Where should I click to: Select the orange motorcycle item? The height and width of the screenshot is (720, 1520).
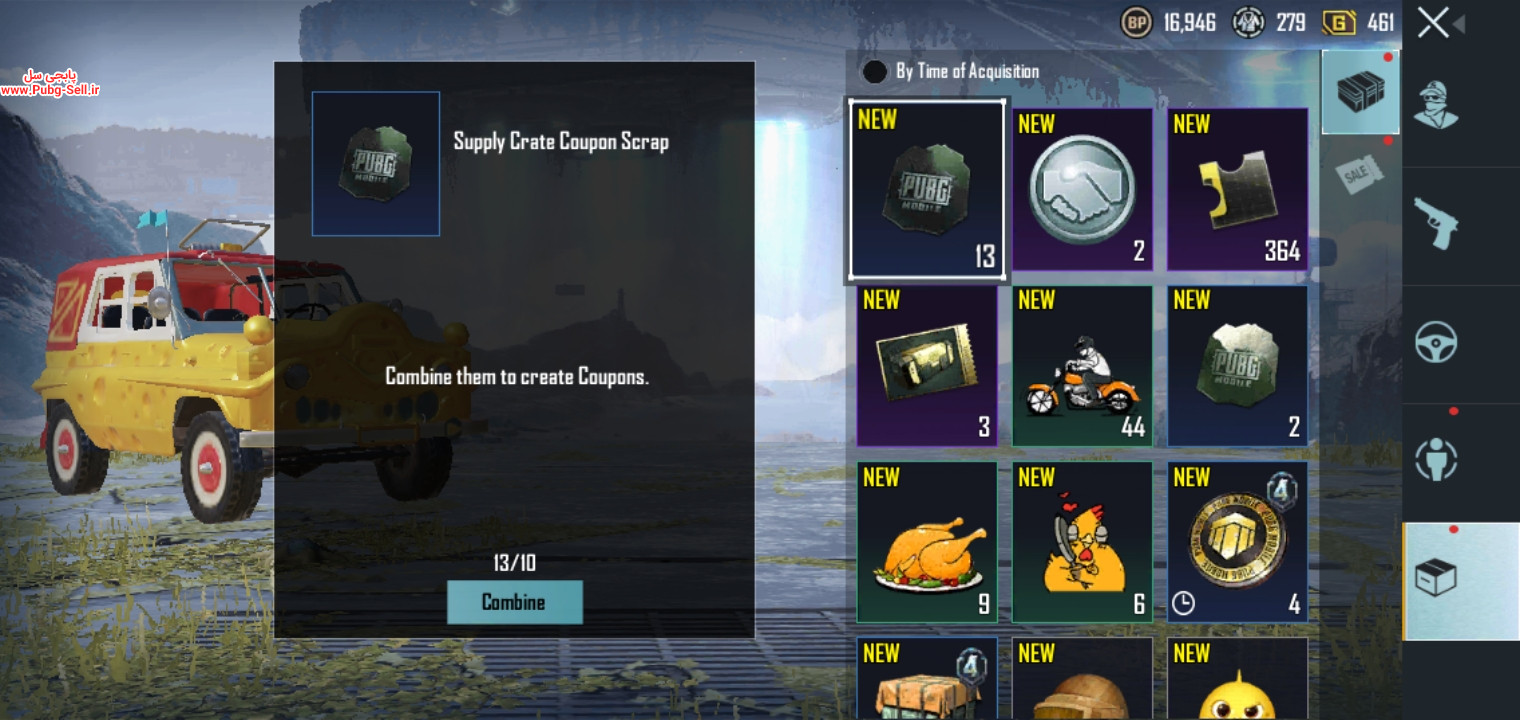coord(1082,366)
